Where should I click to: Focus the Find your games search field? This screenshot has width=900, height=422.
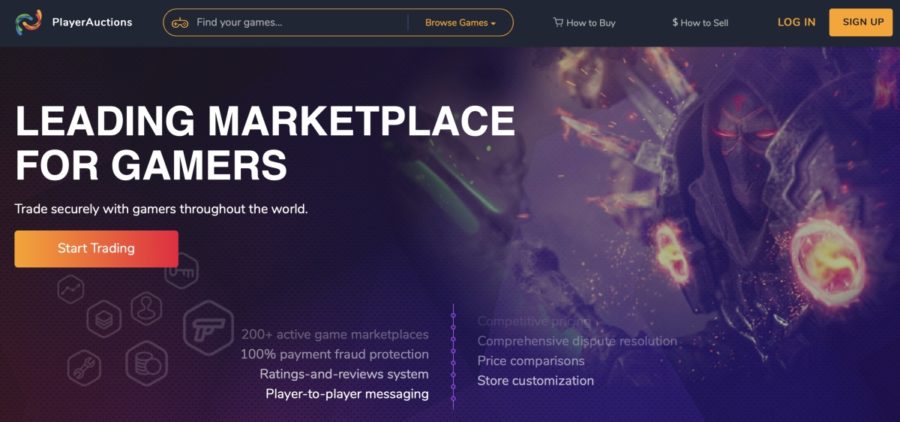point(295,22)
